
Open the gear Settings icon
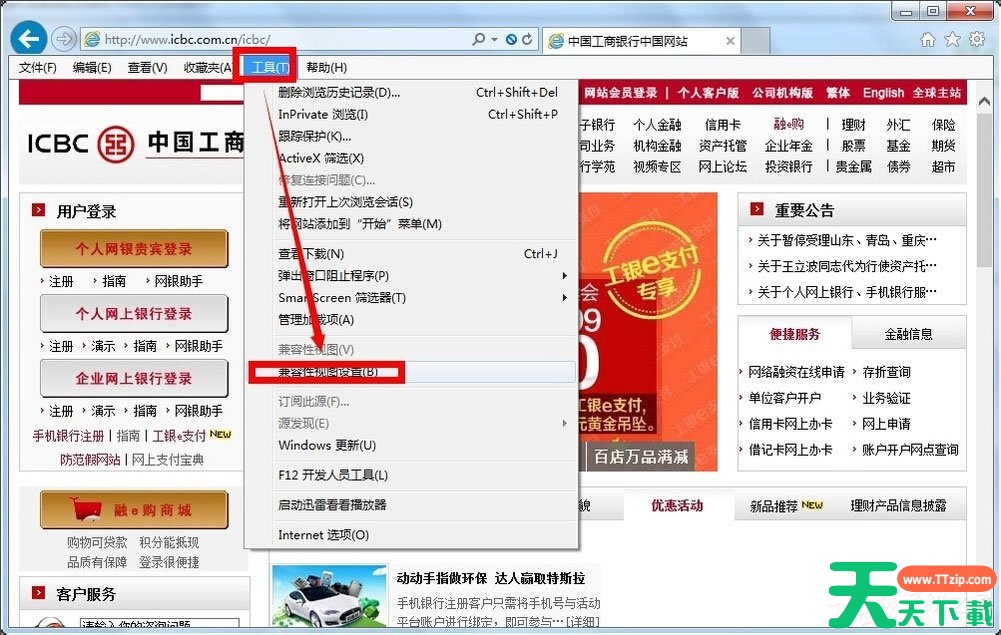(x=974, y=39)
